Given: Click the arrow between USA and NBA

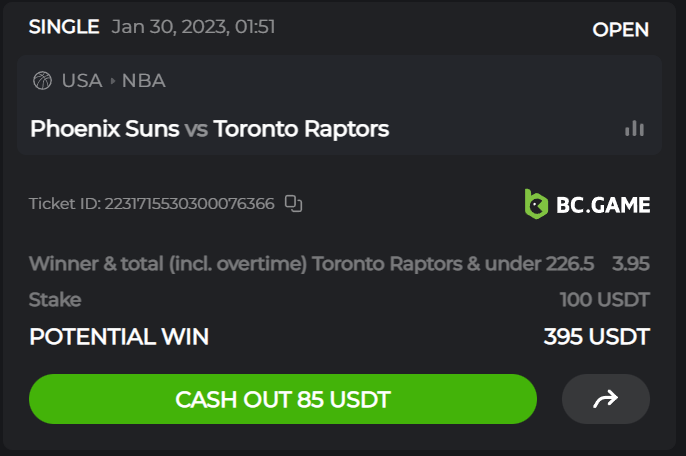Looking at the screenshot, I should tap(112, 81).
